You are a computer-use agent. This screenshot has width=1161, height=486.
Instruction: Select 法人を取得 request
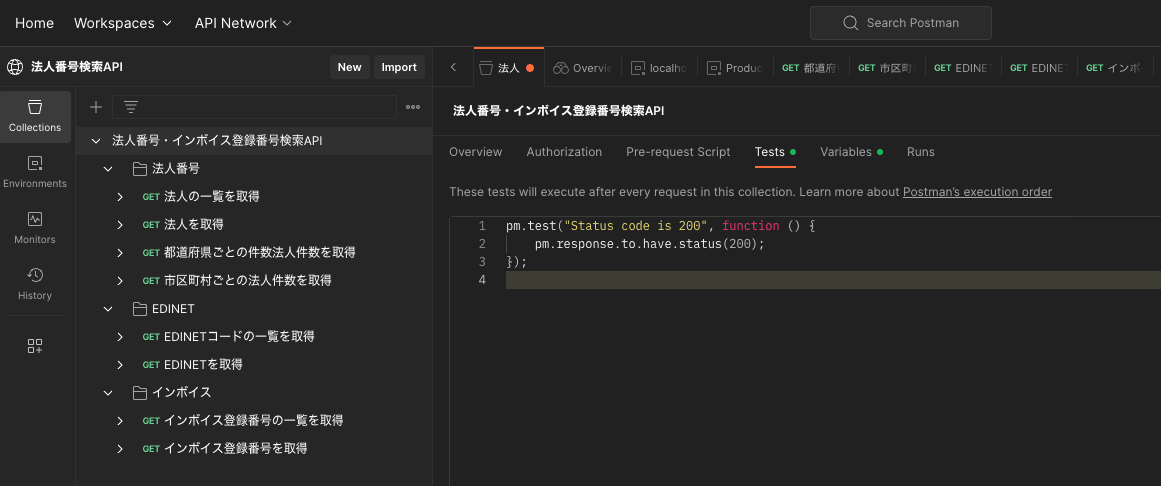(193, 224)
